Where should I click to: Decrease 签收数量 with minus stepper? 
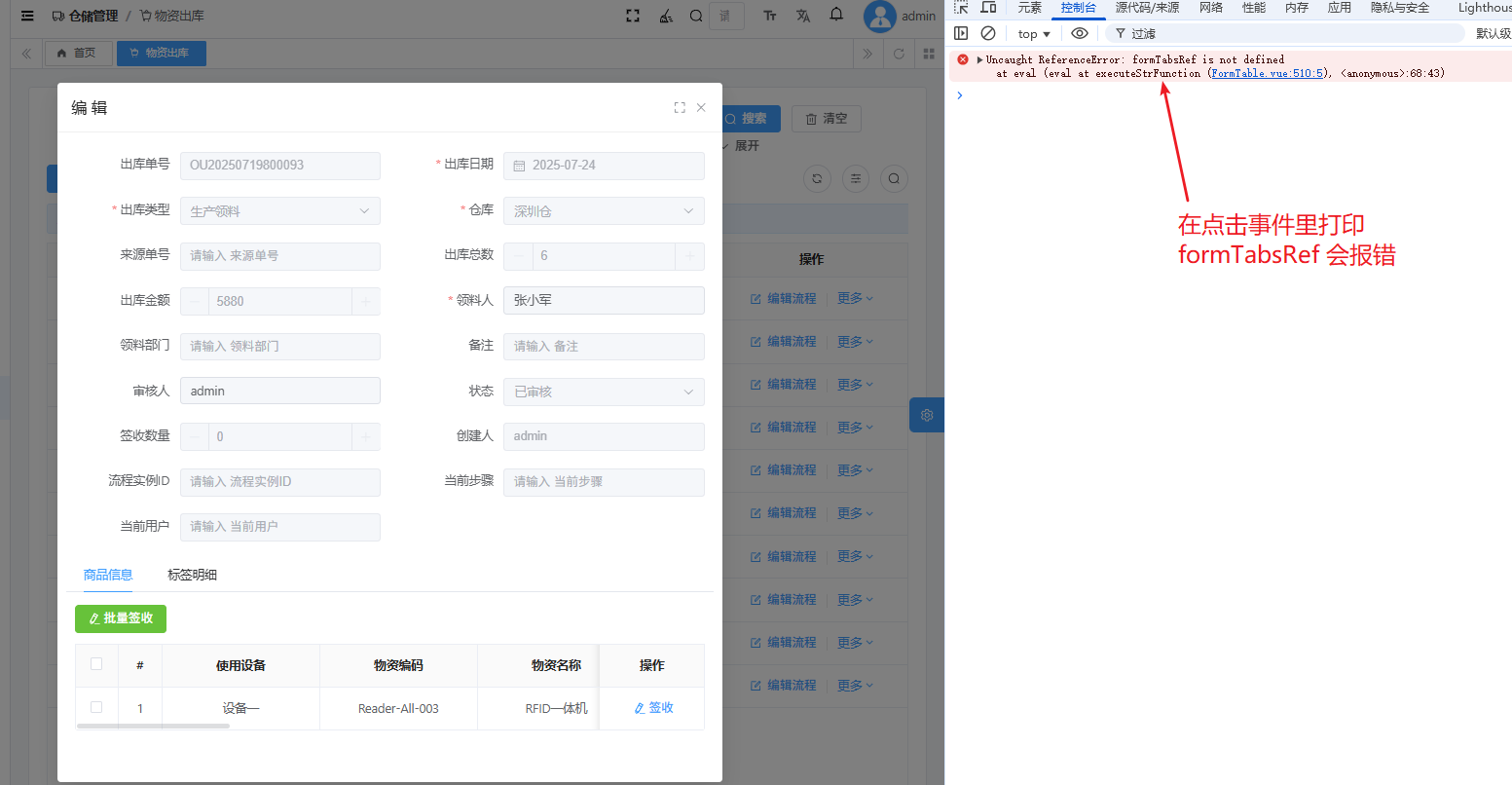[x=195, y=436]
